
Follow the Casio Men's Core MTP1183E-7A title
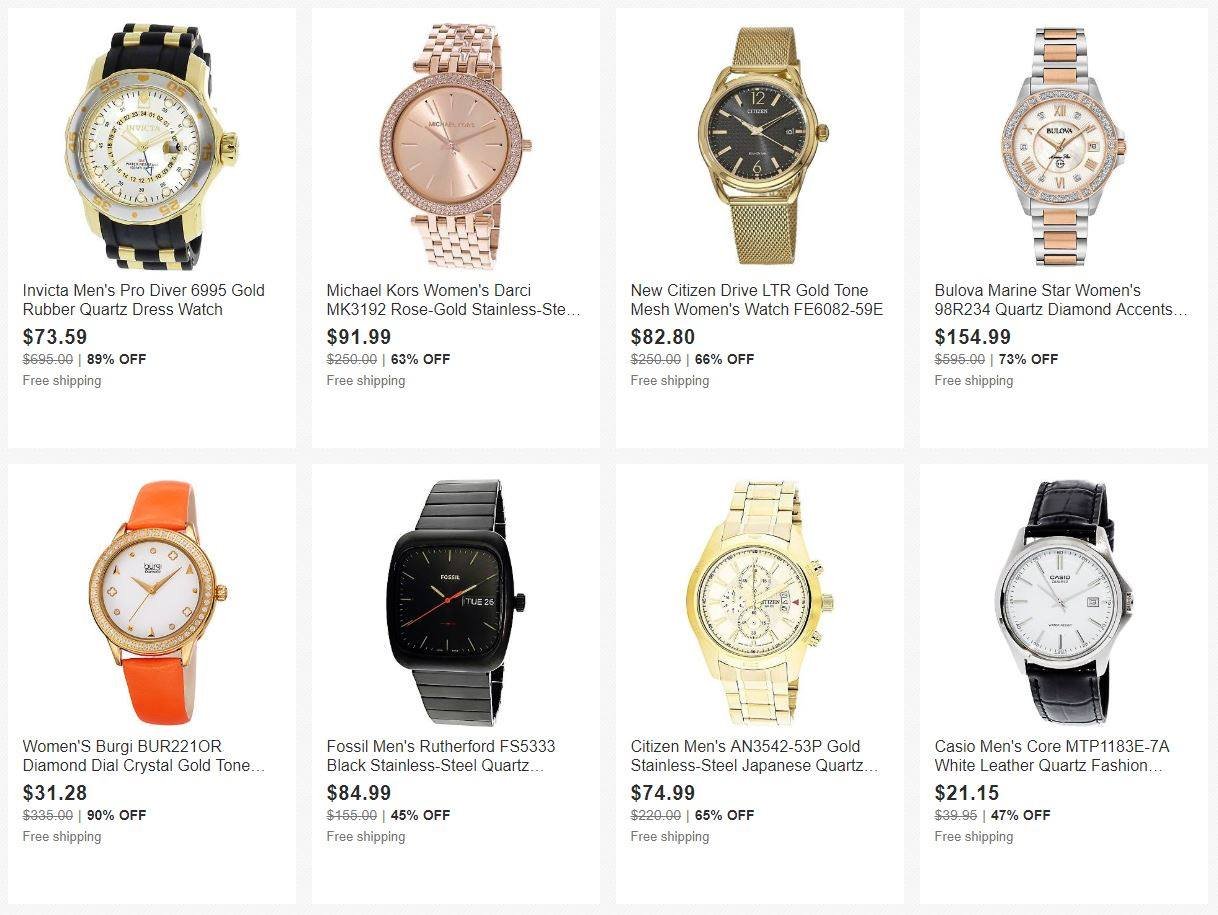(x=1052, y=756)
